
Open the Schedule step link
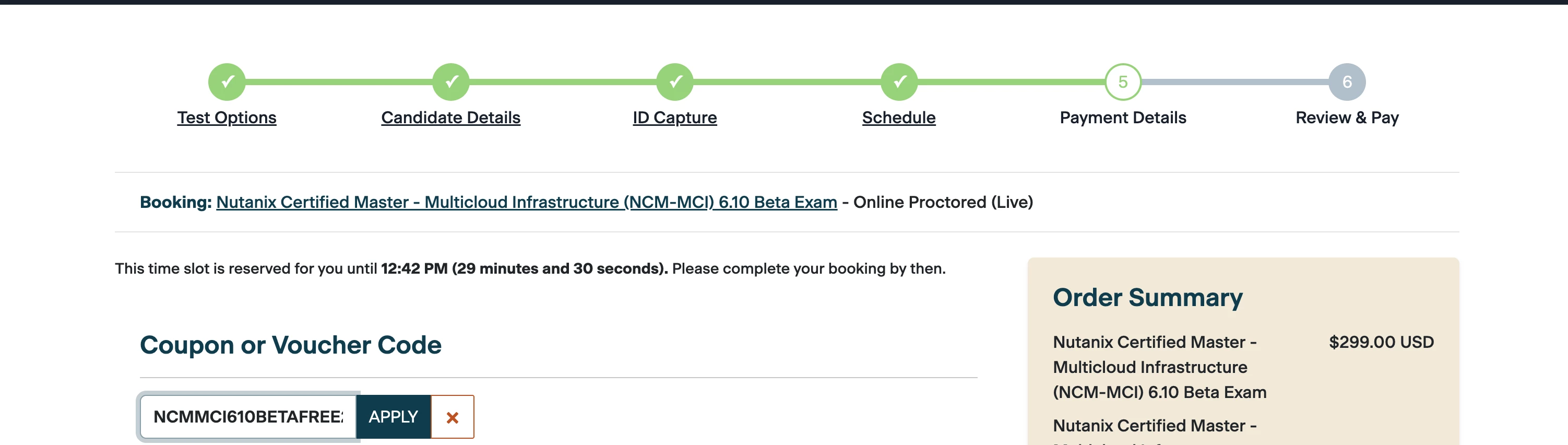click(x=899, y=118)
